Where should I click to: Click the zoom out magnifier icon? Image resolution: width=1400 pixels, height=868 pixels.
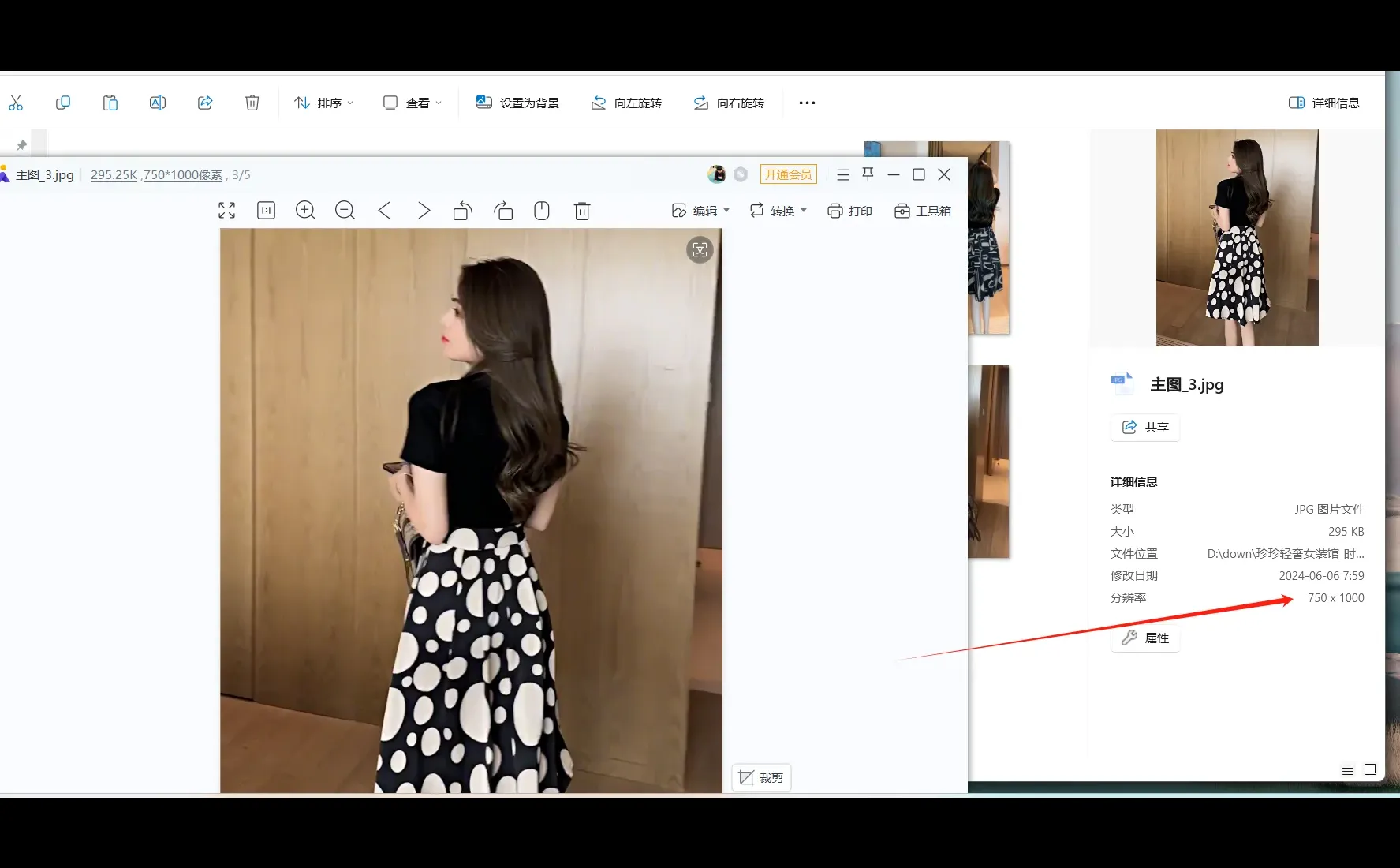345,211
